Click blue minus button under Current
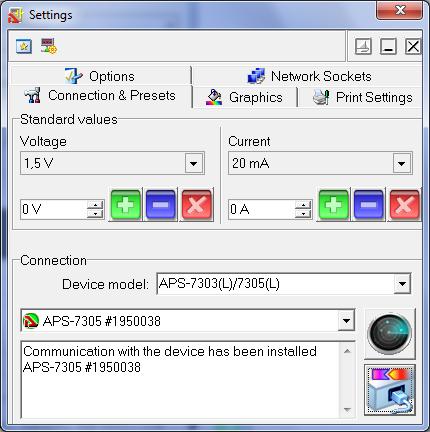Image resolution: width=430 pixels, height=432 pixels. tap(368, 205)
